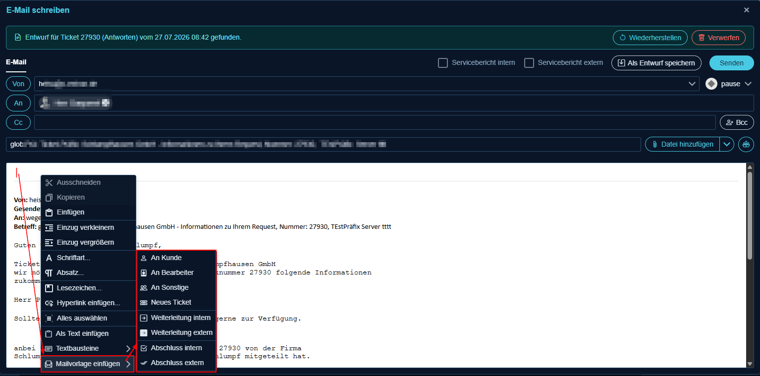Click the Hyperlink einfügen link icon
760x376 pixels.
[x=48, y=303]
